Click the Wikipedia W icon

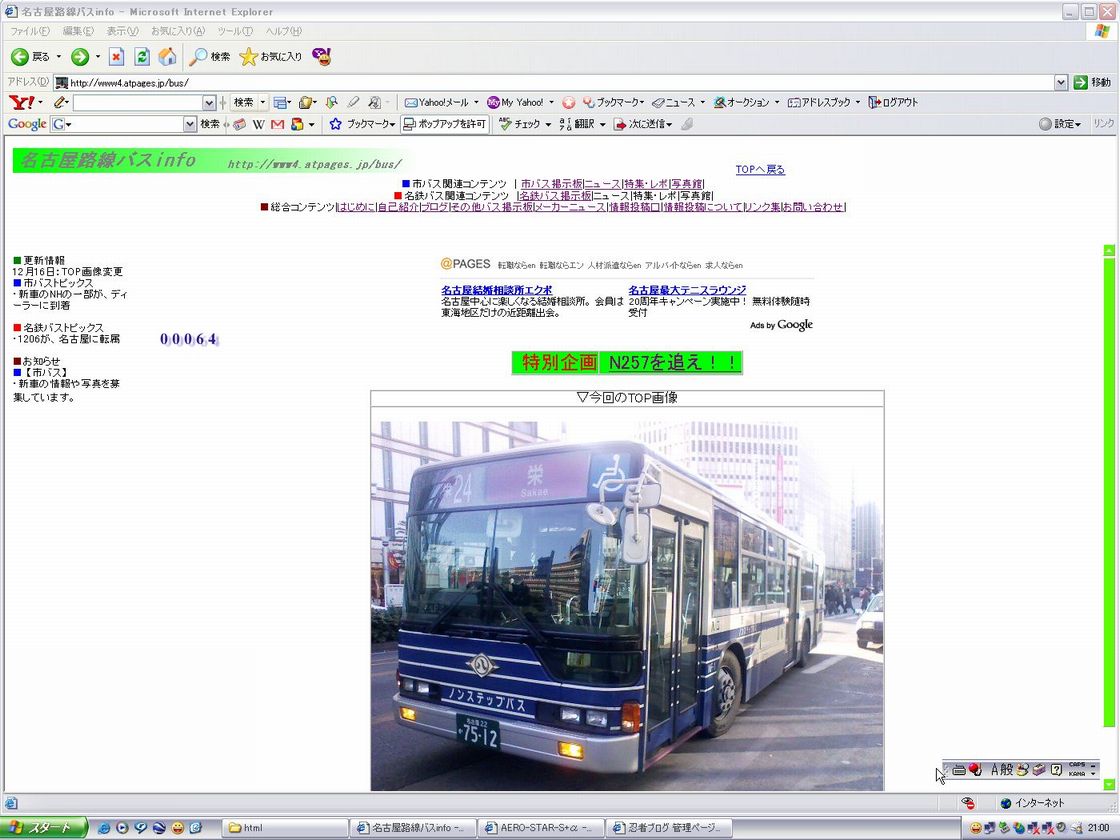click(259, 124)
